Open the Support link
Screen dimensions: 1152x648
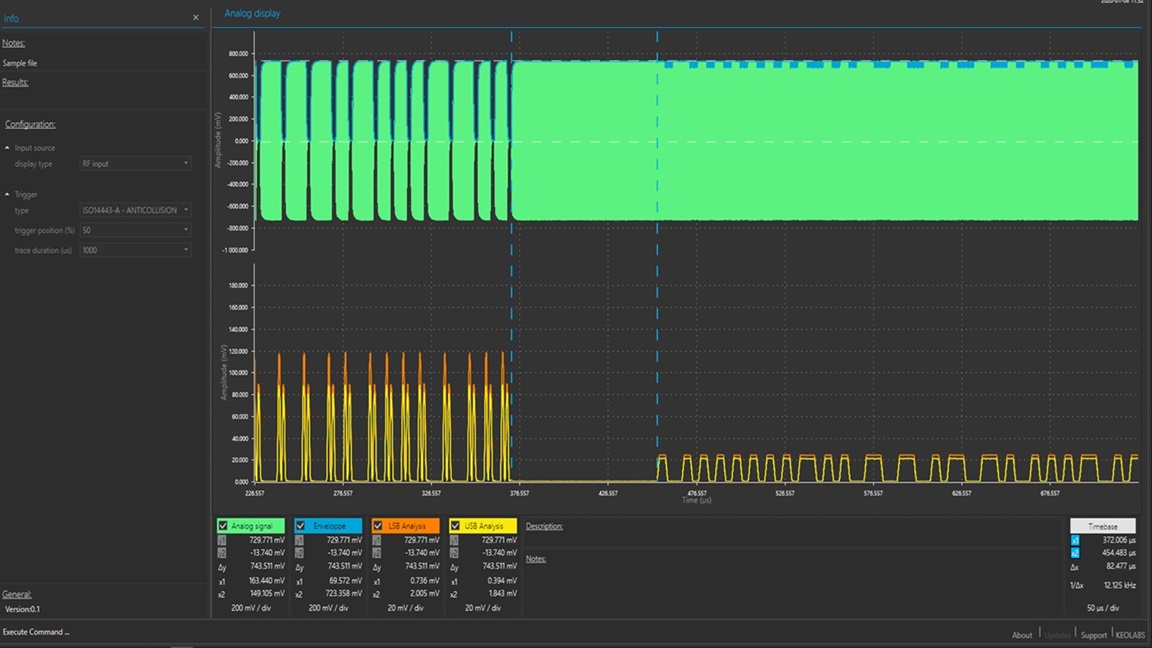point(1094,635)
